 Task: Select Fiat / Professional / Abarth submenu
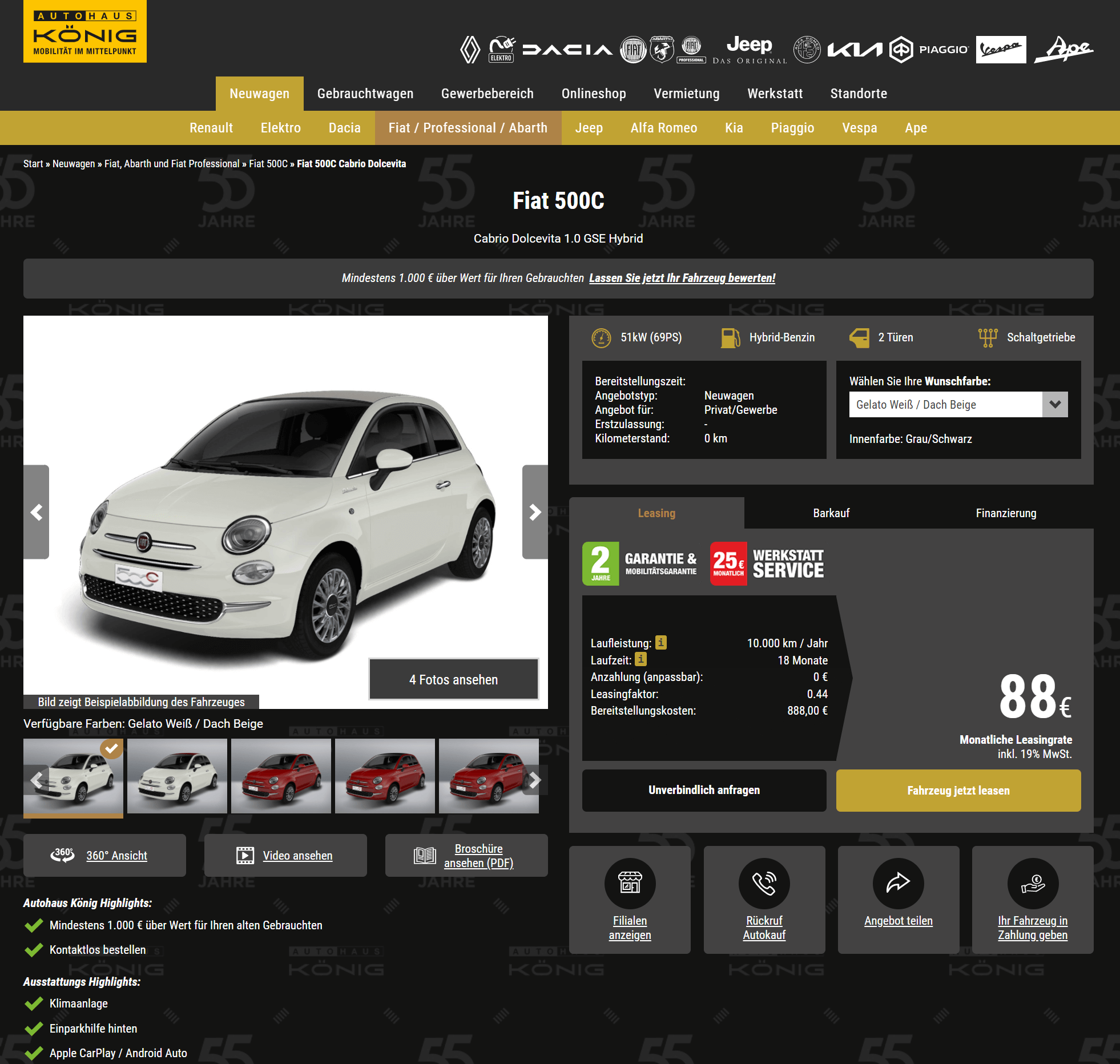coord(468,128)
